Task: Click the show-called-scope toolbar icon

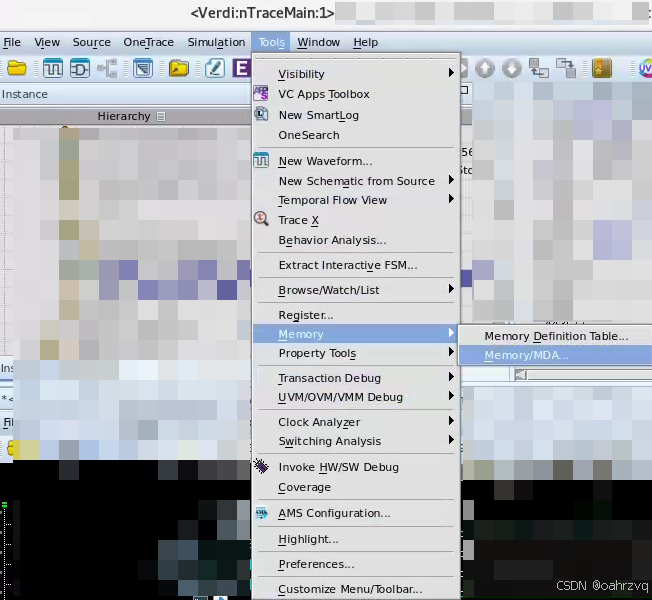Action: click(x=566, y=68)
